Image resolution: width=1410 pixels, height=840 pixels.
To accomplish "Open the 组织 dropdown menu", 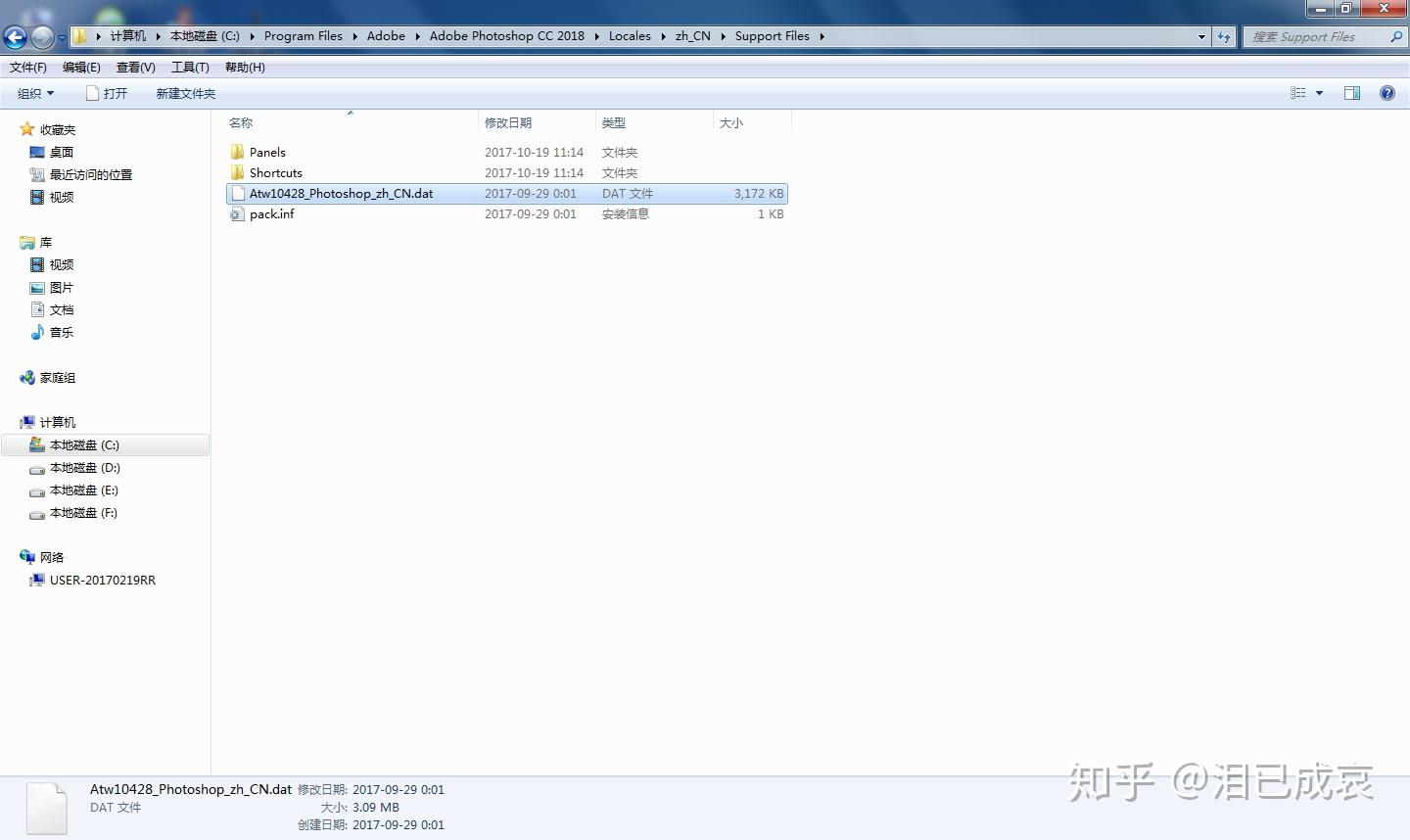I will [35, 93].
